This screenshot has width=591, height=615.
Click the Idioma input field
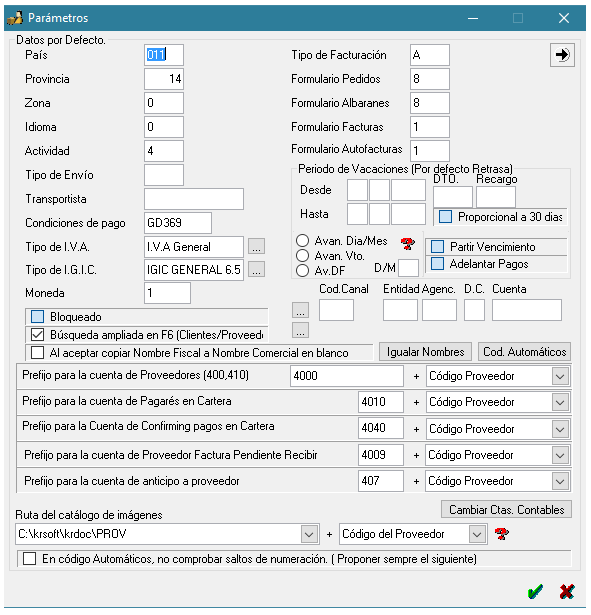[164, 127]
